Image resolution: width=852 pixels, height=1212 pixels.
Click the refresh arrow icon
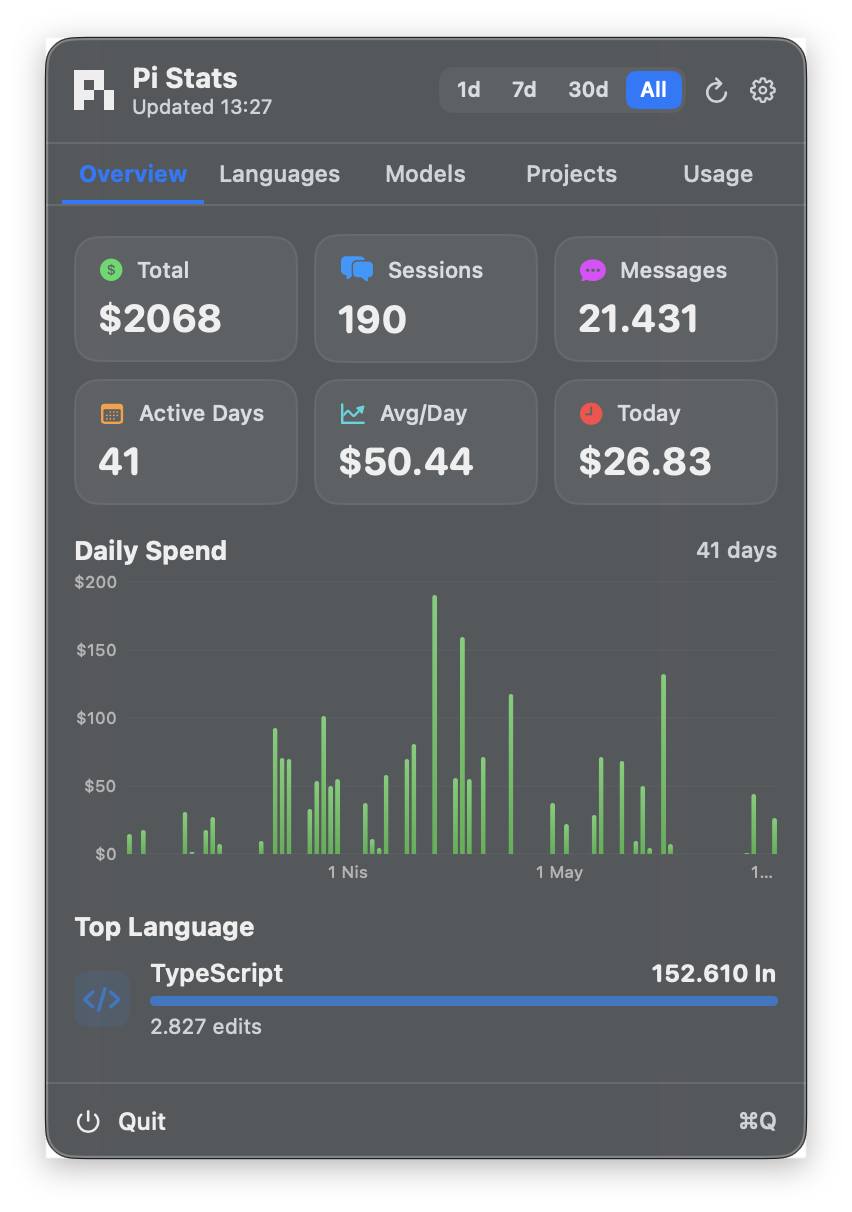[x=716, y=91]
